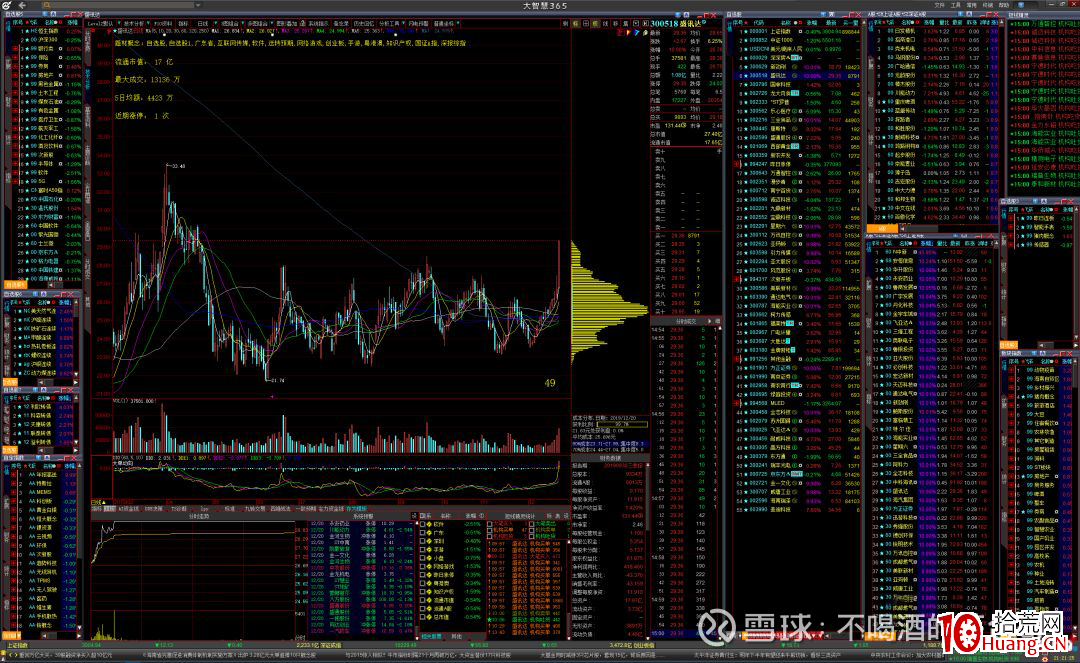
Task: Toggle the 网络游戏 sector checkbox
Action: (x=422, y=566)
